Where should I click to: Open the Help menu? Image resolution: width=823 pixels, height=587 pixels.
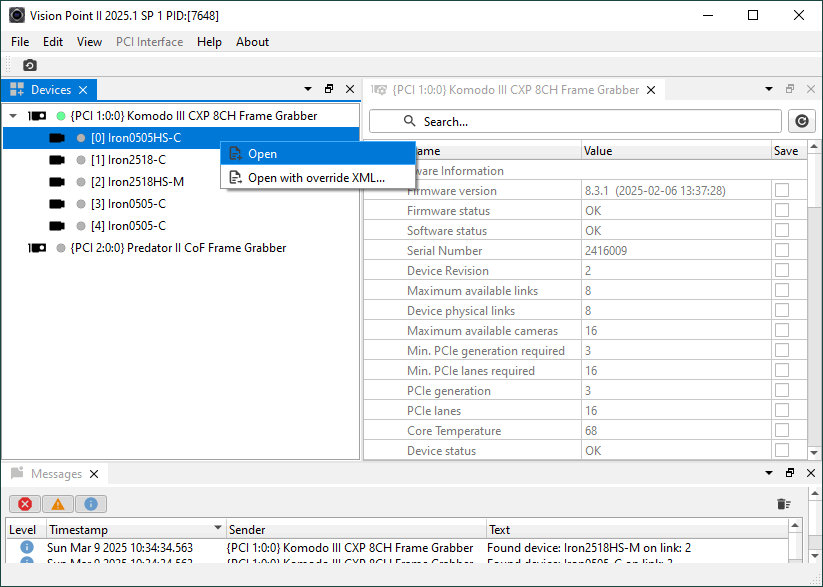point(209,42)
